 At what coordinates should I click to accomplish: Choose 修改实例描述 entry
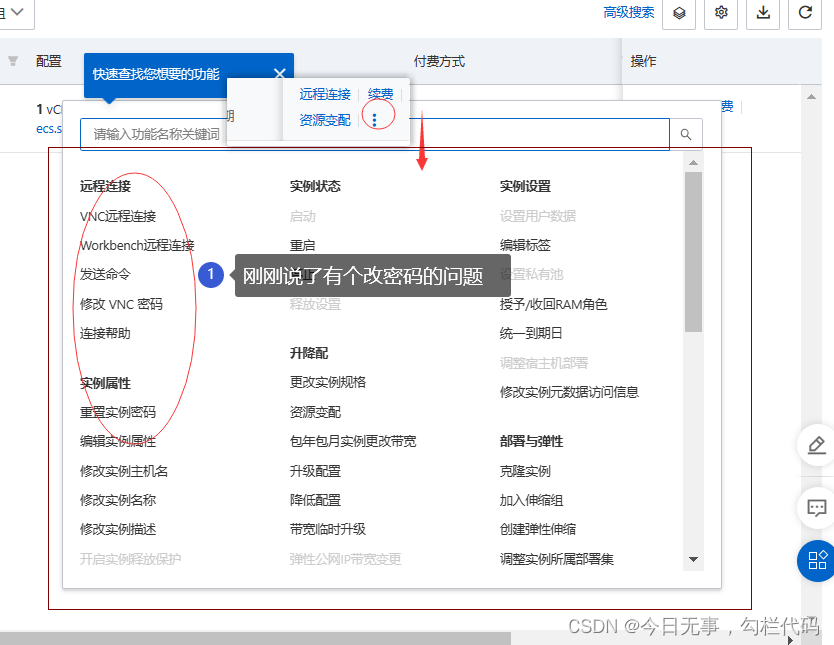pos(118,529)
